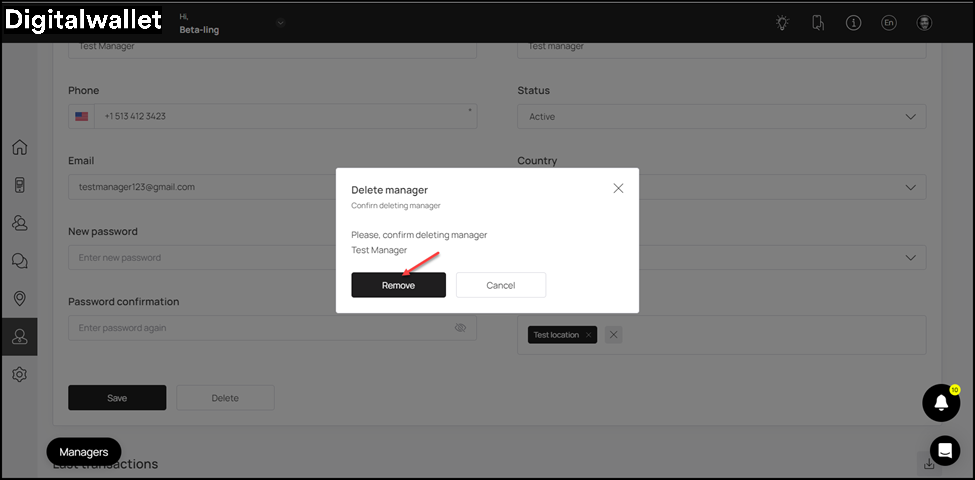Open the Country dropdown
Image resolution: width=975 pixels, height=480 pixels.
721,187
